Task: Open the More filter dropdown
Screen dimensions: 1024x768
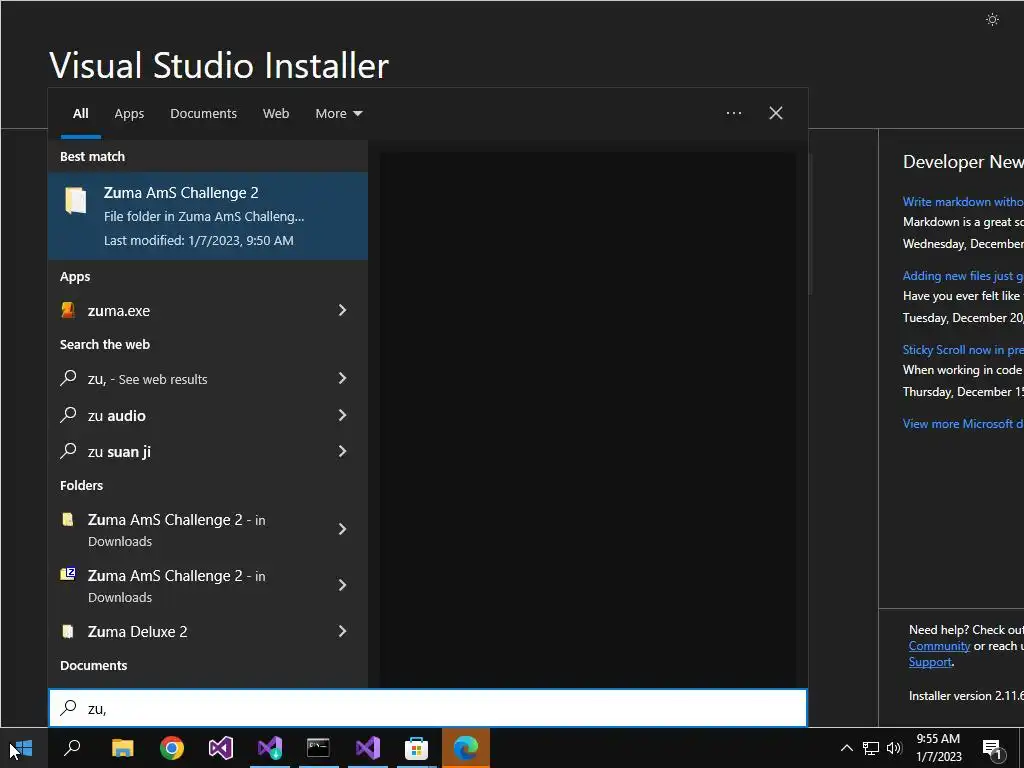Action: click(x=338, y=114)
